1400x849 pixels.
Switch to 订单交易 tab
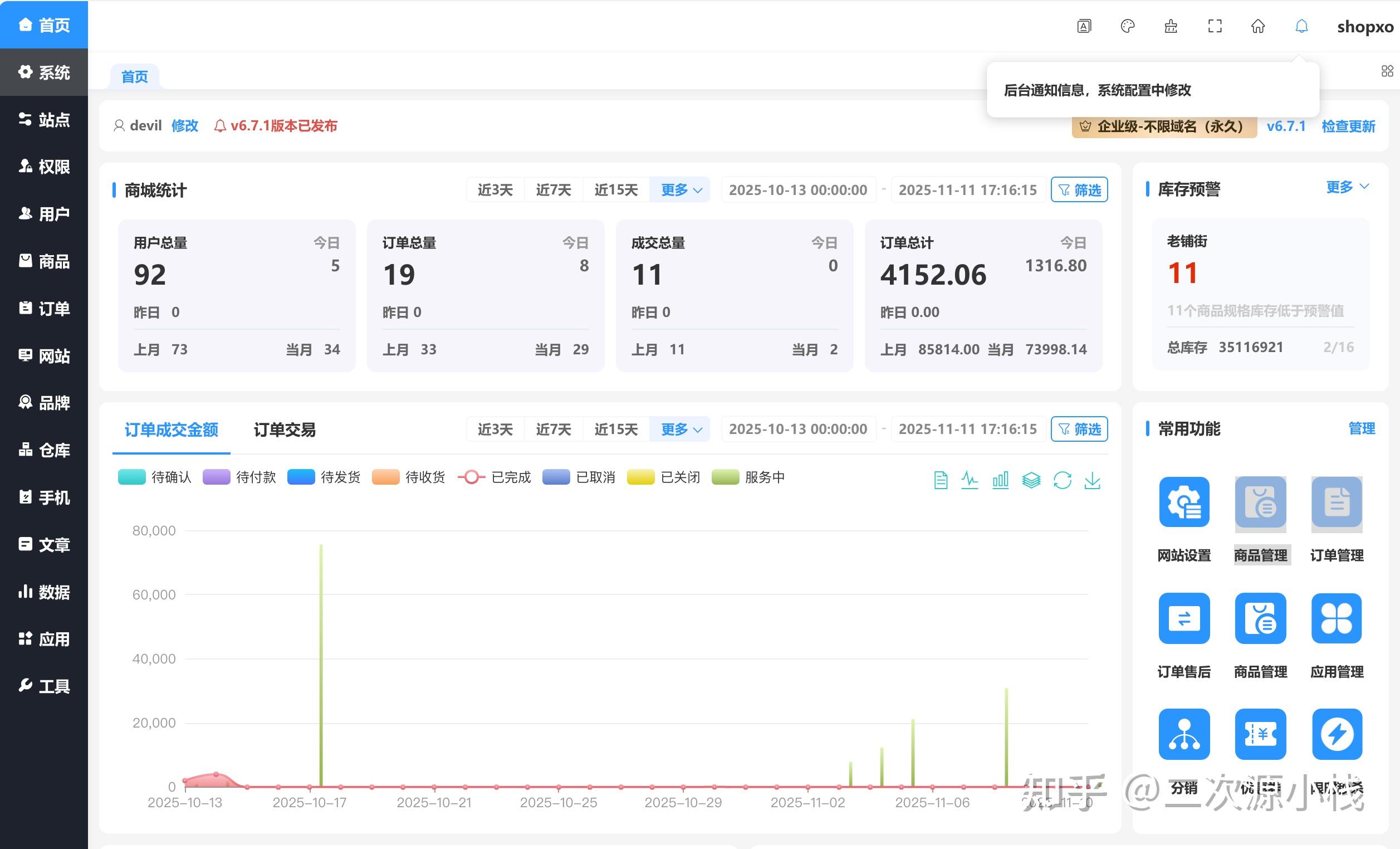click(285, 430)
